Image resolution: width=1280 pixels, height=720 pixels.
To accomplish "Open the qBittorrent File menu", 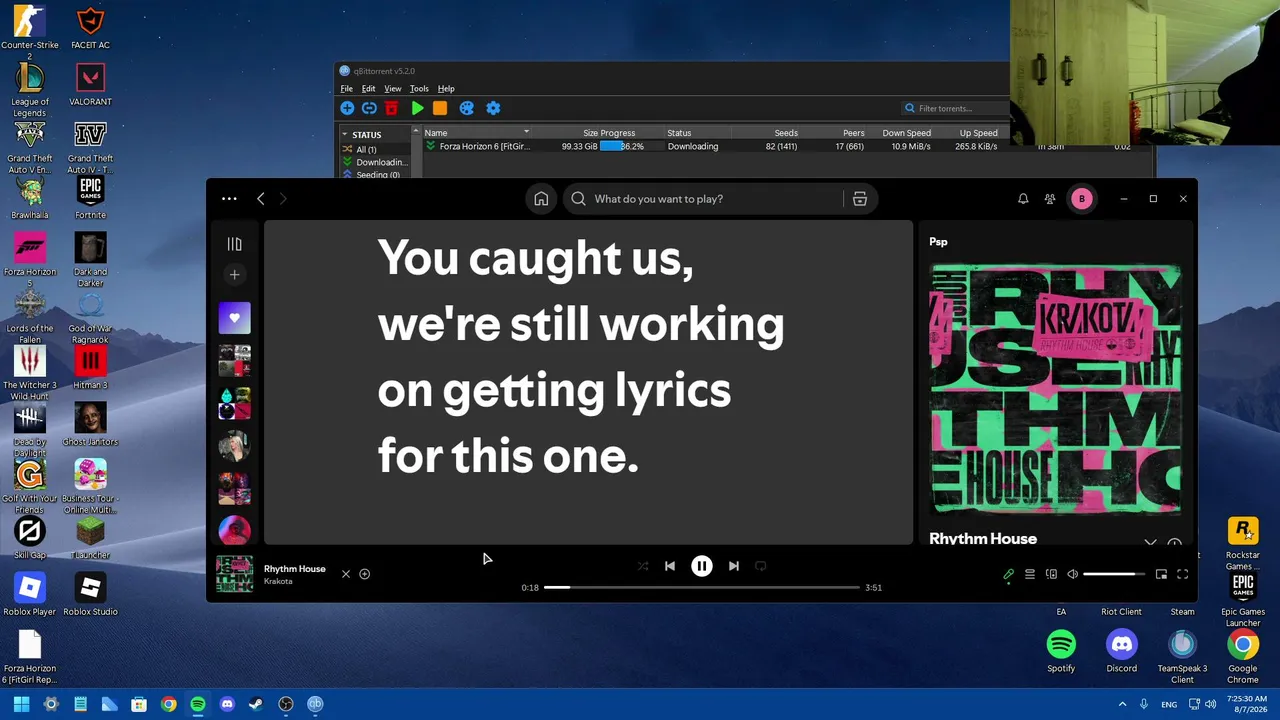I will 347,89.
